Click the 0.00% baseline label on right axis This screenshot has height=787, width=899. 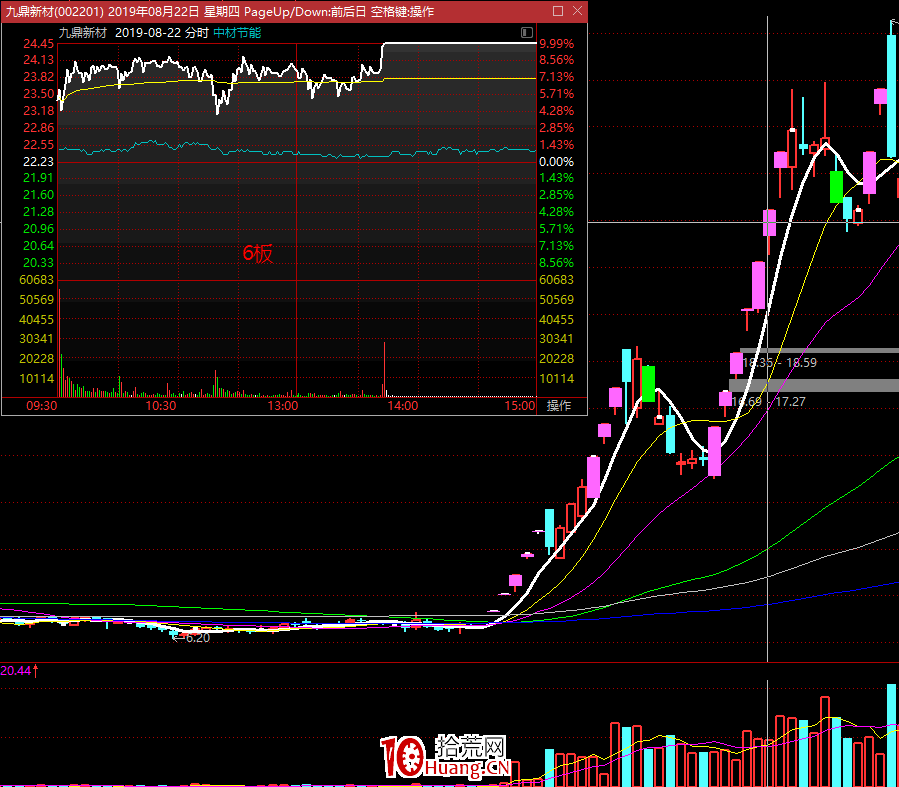click(555, 161)
